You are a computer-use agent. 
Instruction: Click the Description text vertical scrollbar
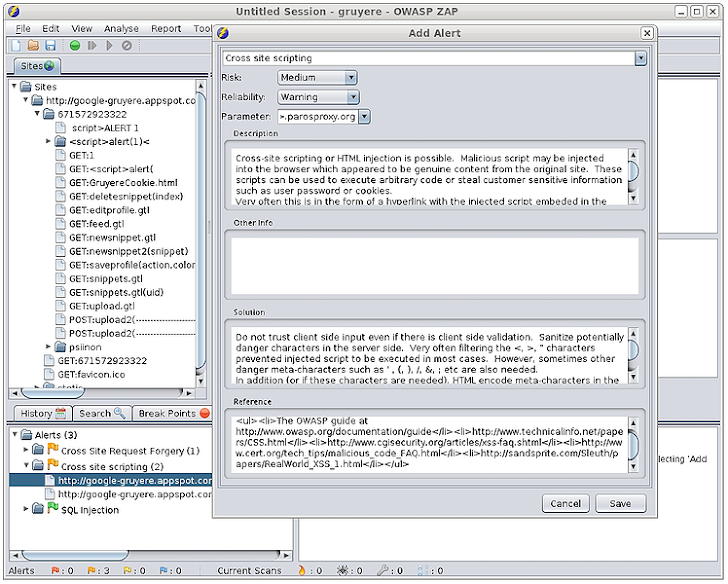[633, 177]
